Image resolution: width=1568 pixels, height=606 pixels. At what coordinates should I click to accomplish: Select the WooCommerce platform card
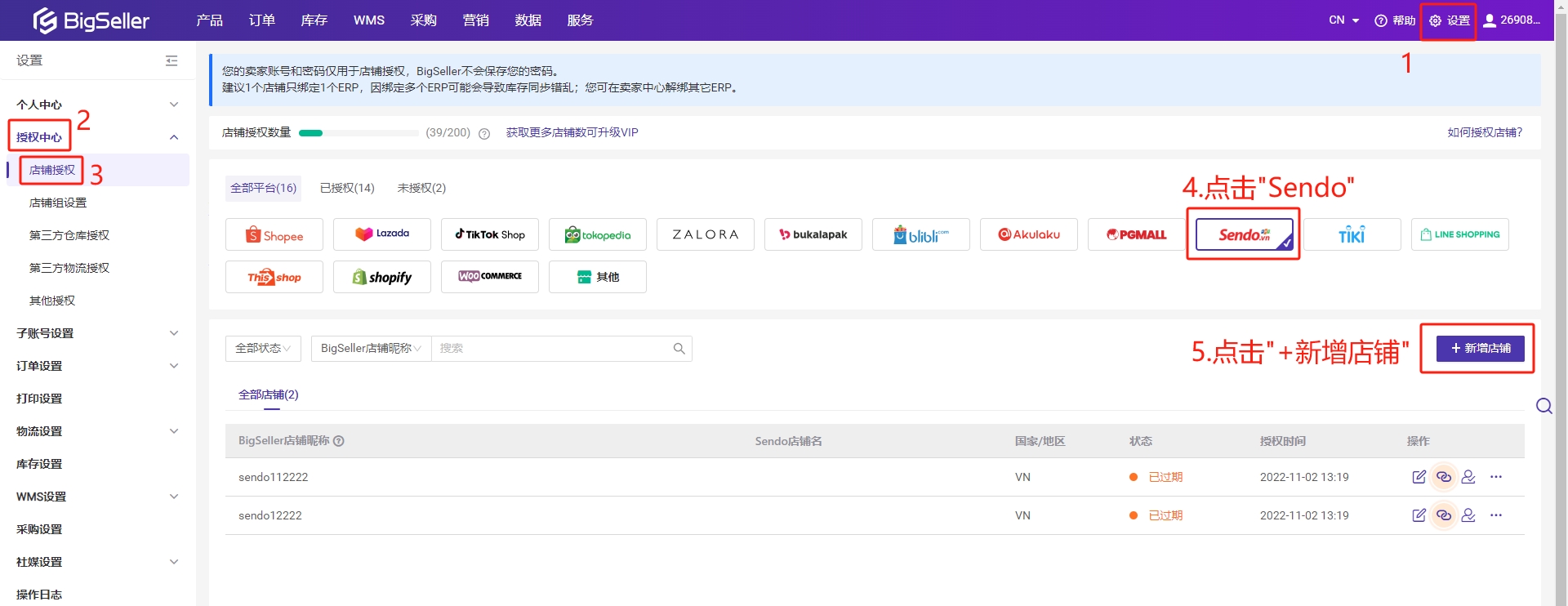(490, 277)
